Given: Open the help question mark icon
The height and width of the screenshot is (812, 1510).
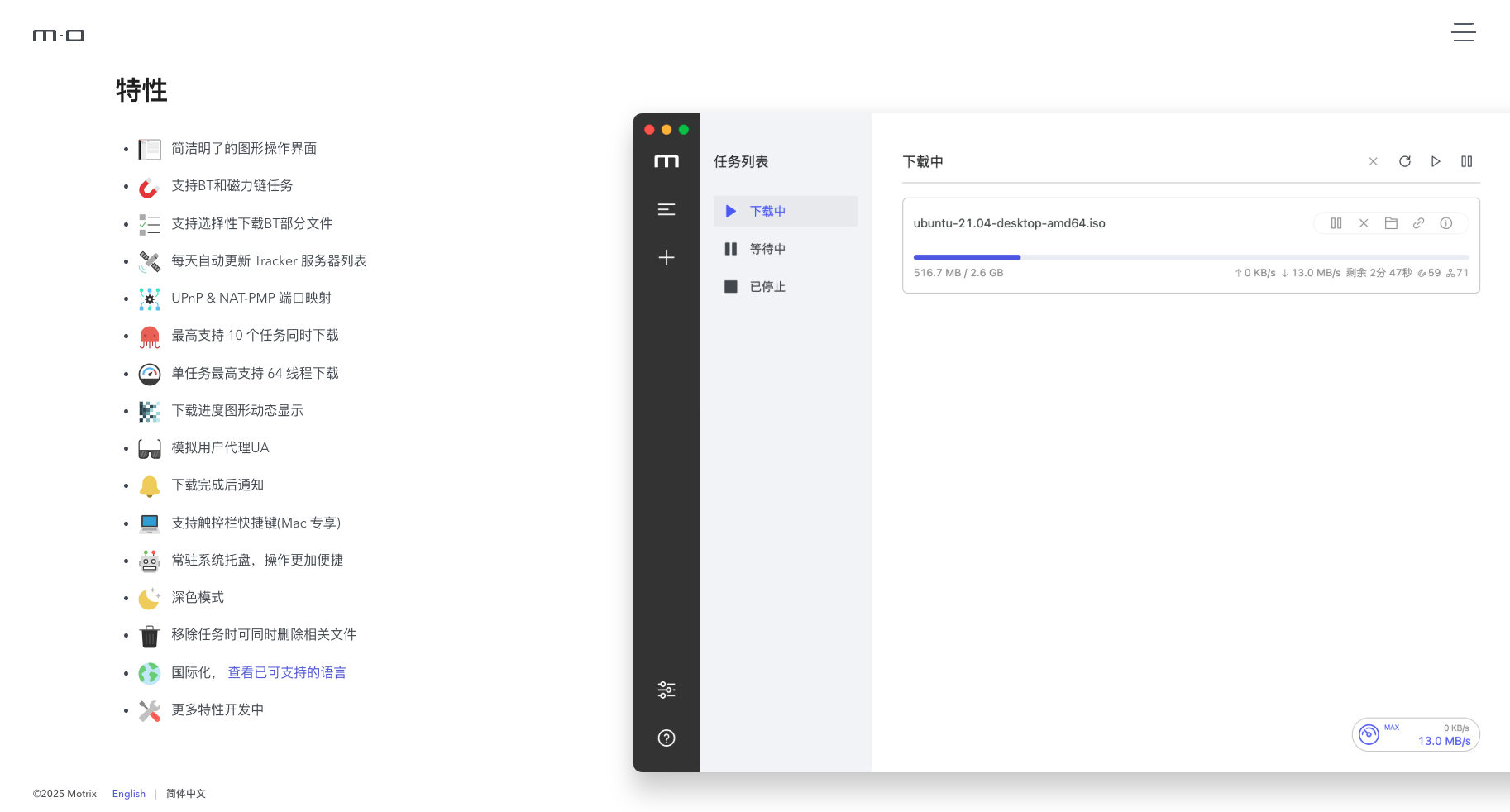Looking at the screenshot, I should click(x=667, y=738).
